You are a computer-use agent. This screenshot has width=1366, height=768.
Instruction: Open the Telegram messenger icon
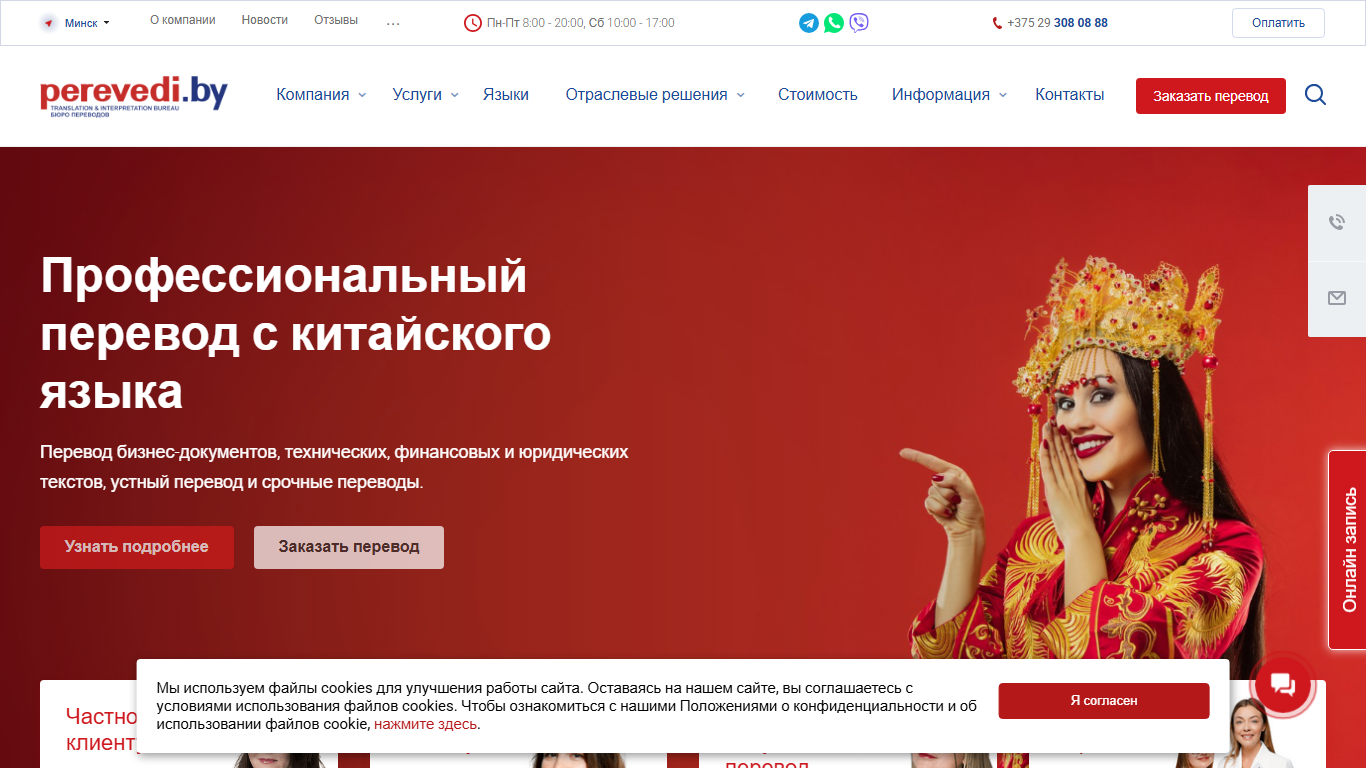click(x=809, y=23)
